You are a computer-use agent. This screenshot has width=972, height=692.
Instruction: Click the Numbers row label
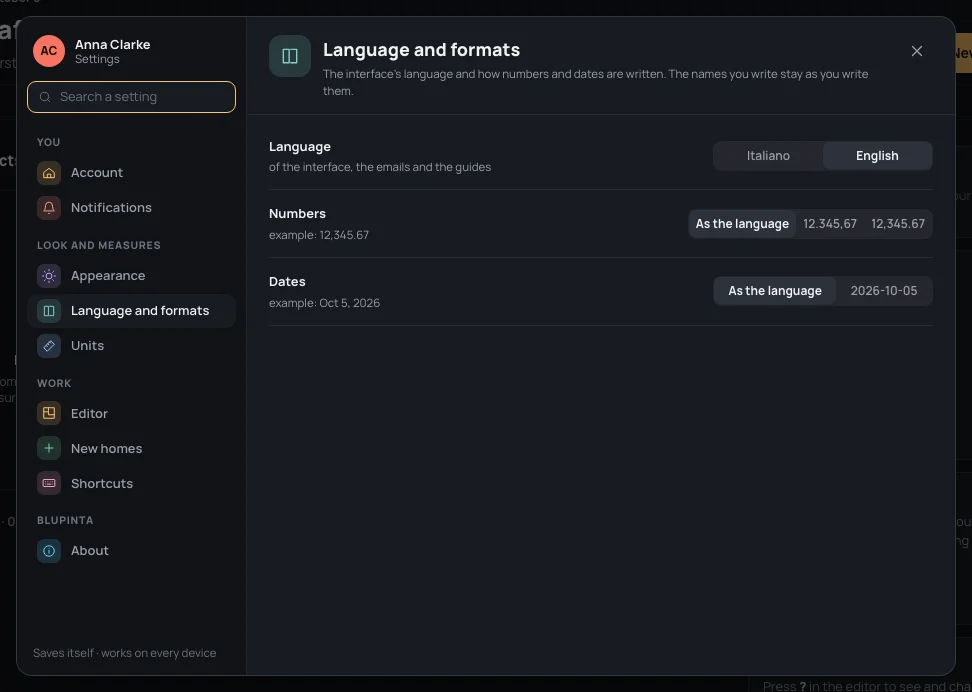pyautogui.click(x=298, y=214)
